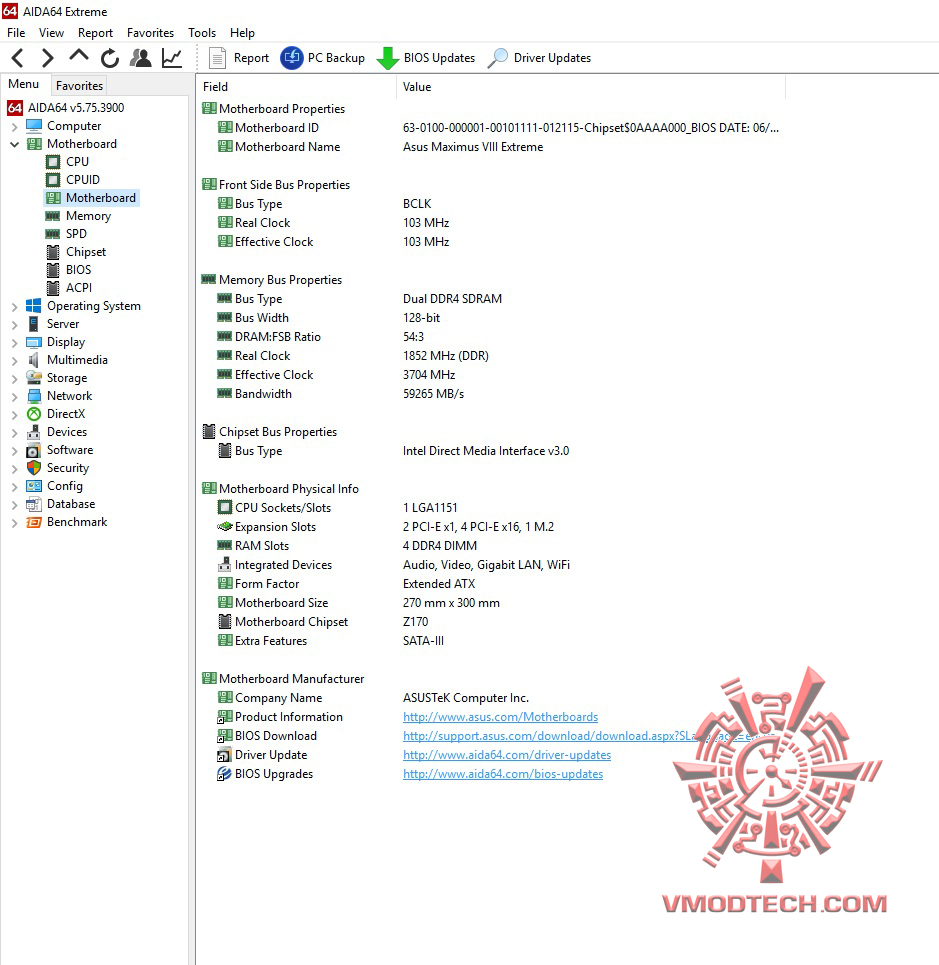
Task: Open the asus.com/Motherboards product link
Action: click(500, 717)
